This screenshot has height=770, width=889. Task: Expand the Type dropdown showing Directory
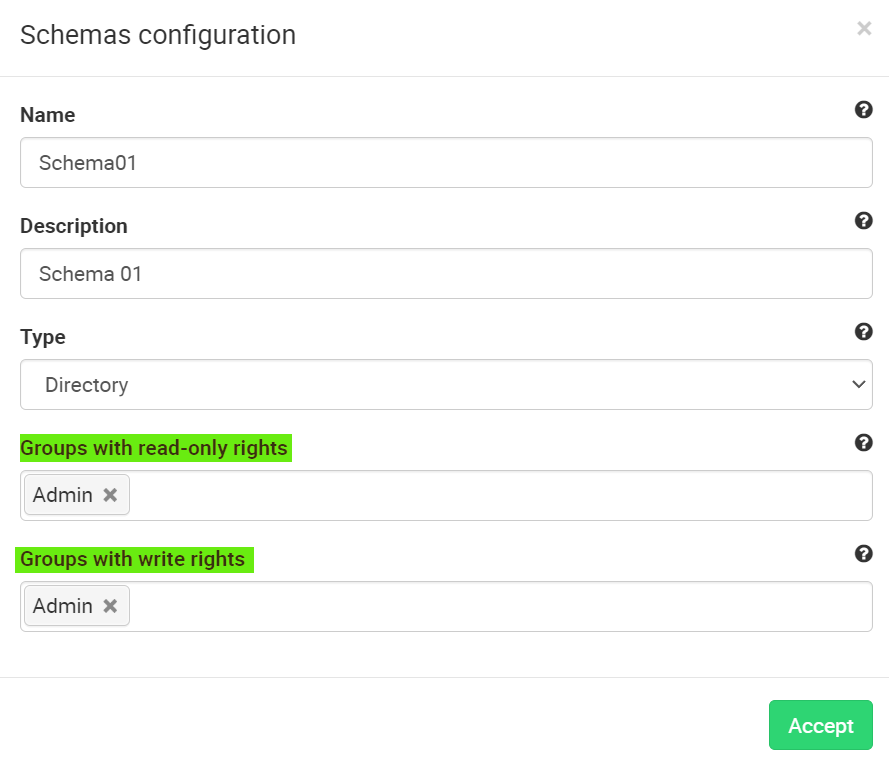pos(446,384)
